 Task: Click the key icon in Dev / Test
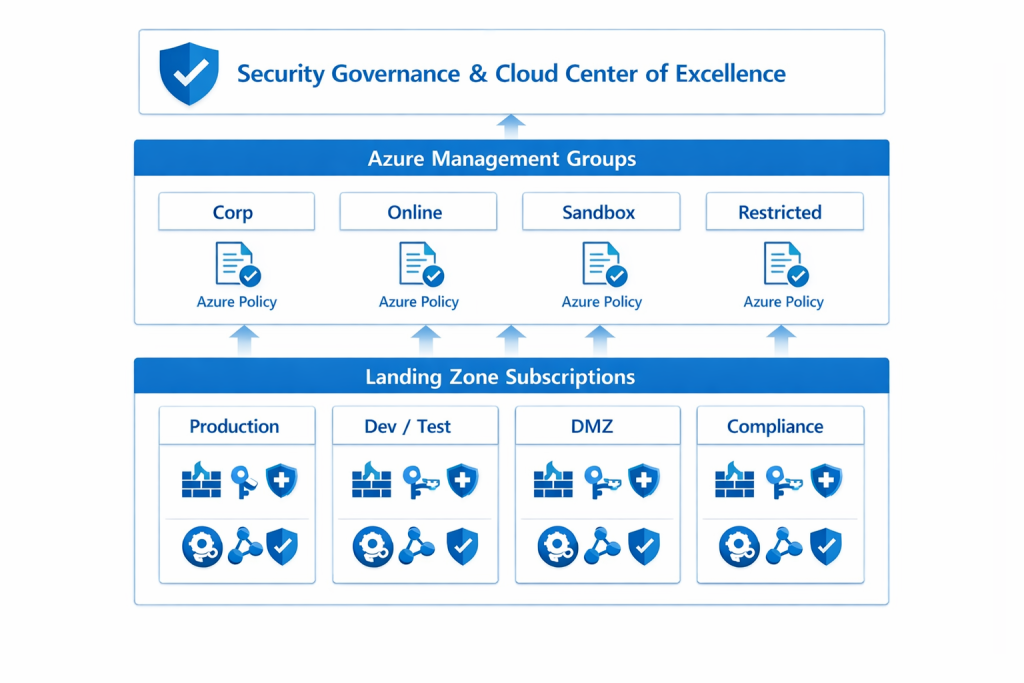point(420,482)
